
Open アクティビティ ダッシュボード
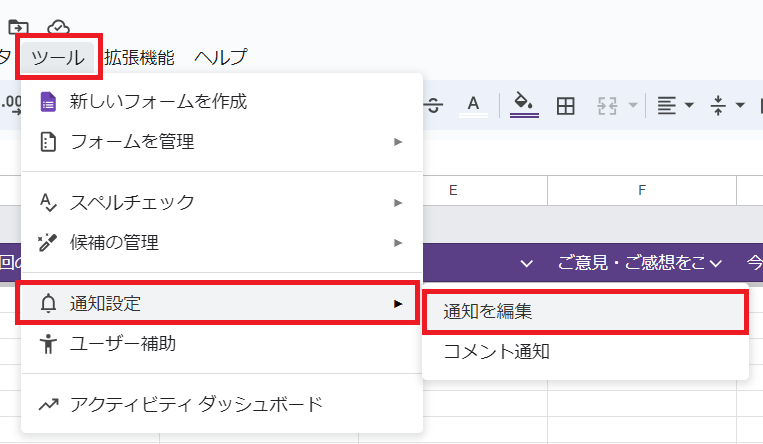click(196, 404)
